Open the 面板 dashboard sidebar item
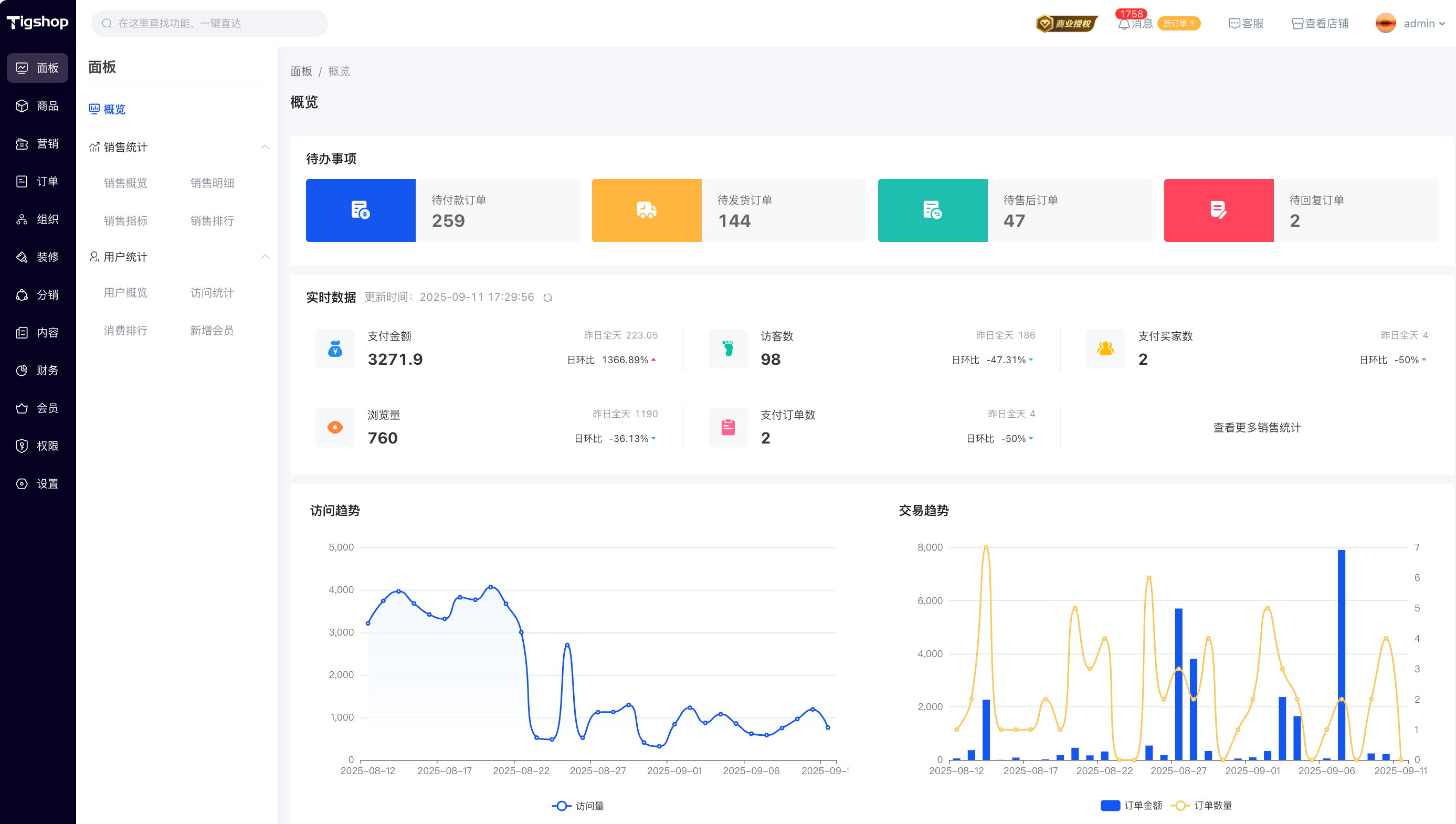The height and width of the screenshot is (824, 1456). coord(37,68)
